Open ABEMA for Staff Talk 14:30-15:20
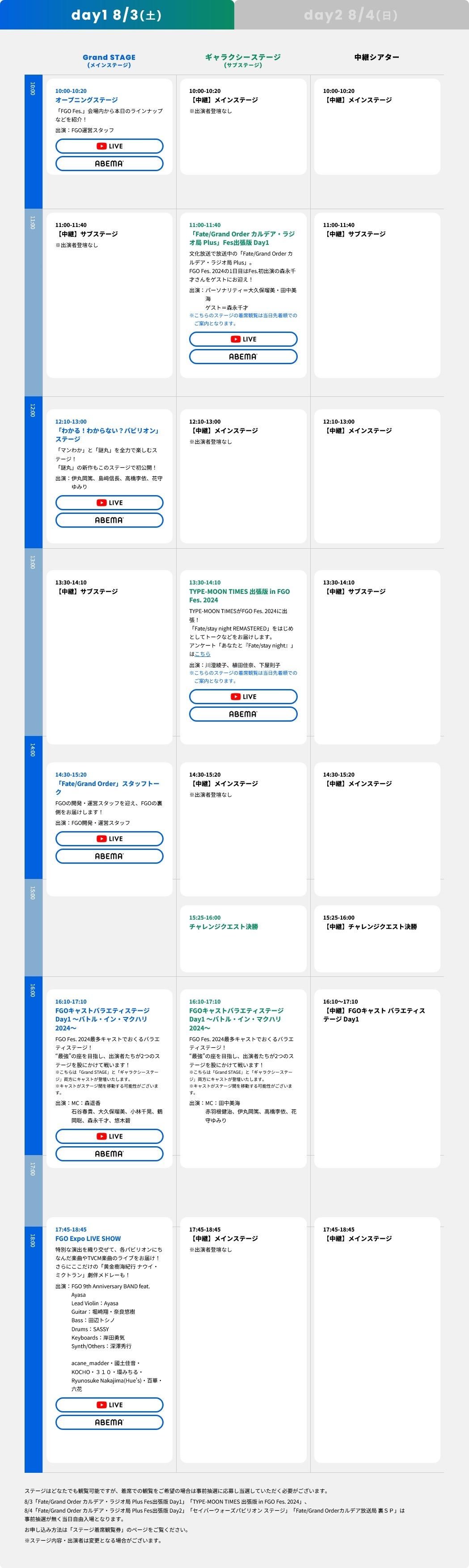Image resolution: width=469 pixels, height=1568 pixels. tap(110, 857)
